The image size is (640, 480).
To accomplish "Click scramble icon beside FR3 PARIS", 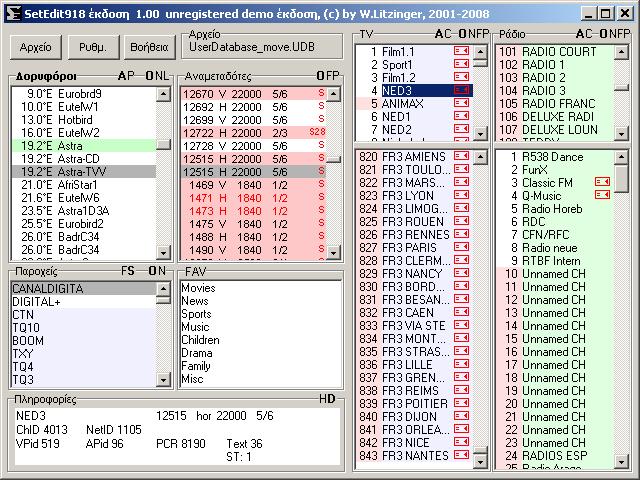I will pos(461,247).
